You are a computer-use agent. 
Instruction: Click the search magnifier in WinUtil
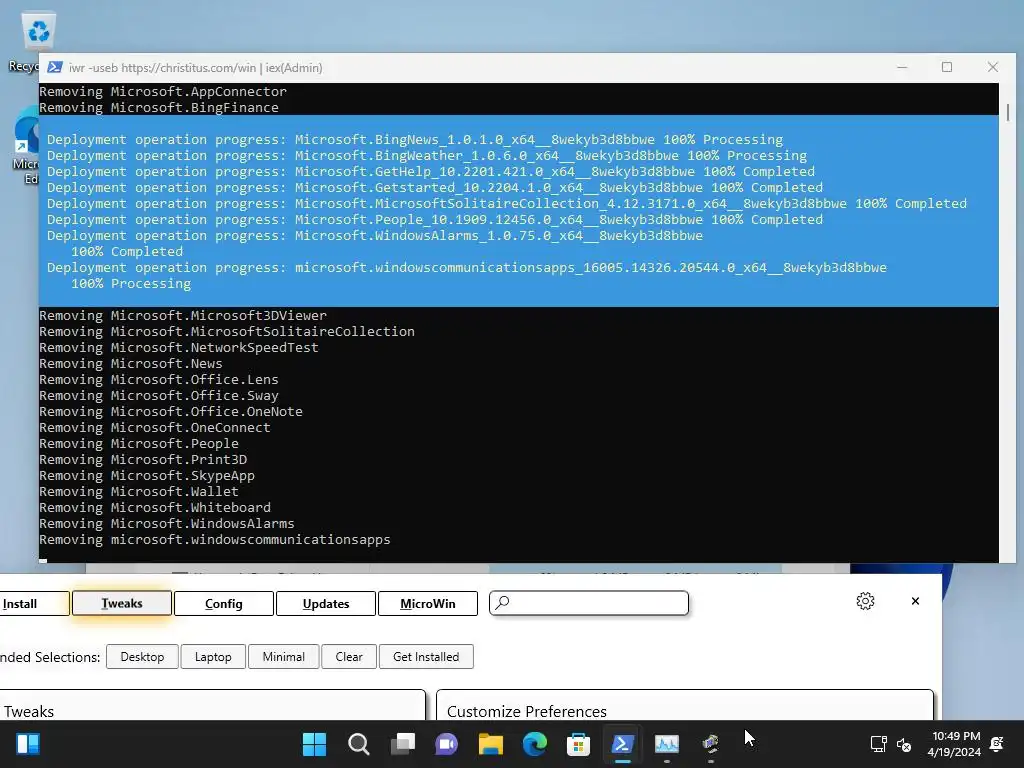coord(502,602)
